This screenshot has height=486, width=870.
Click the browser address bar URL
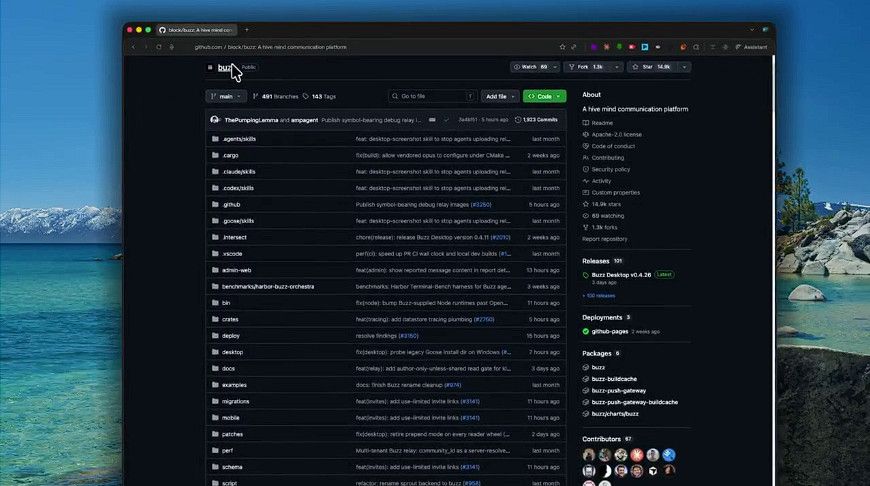tap(270, 47)
